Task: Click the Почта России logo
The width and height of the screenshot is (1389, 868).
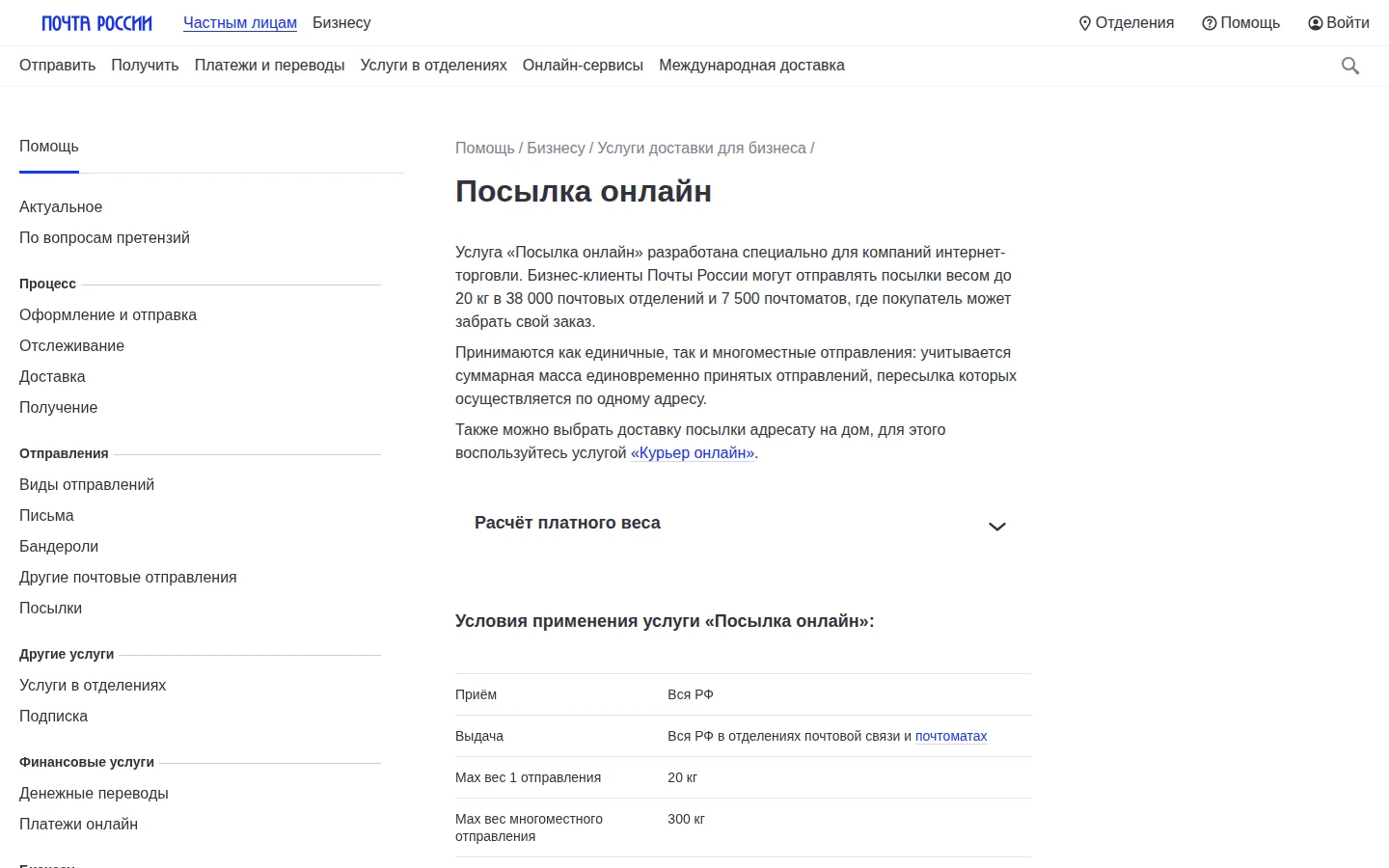Action: [96, 23]
